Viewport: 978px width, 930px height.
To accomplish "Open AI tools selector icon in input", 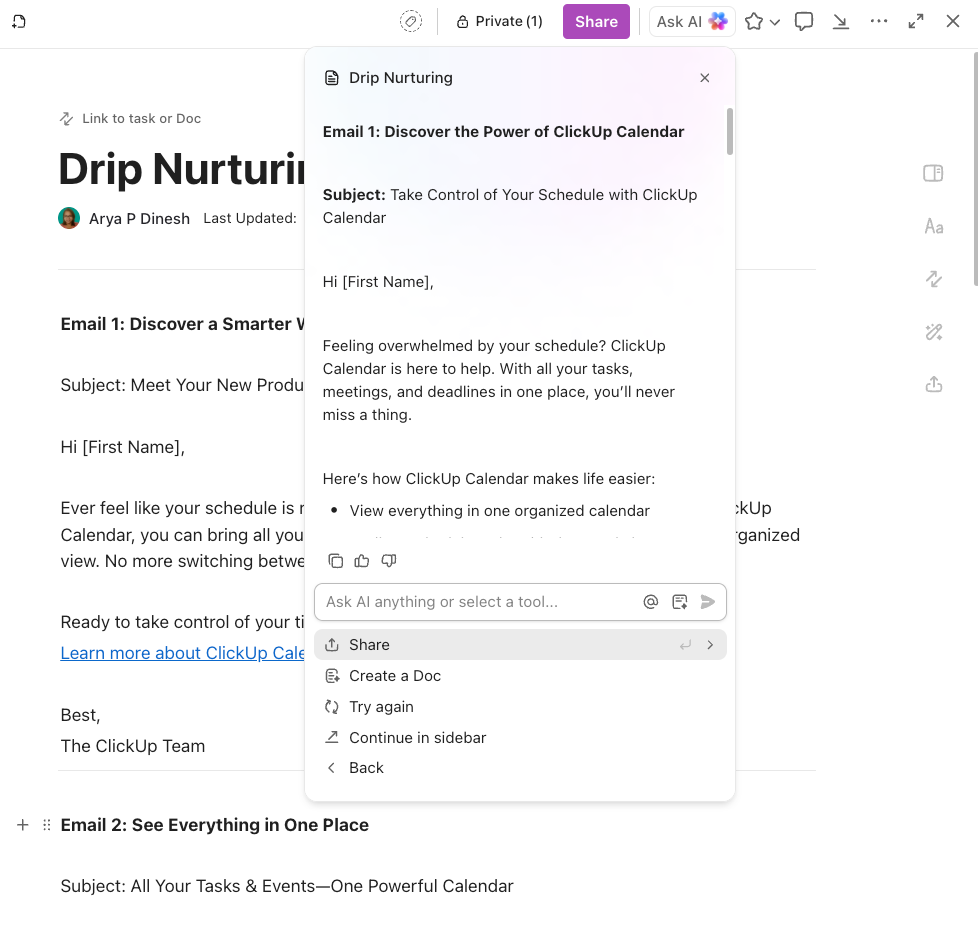I will coord(680,602).
